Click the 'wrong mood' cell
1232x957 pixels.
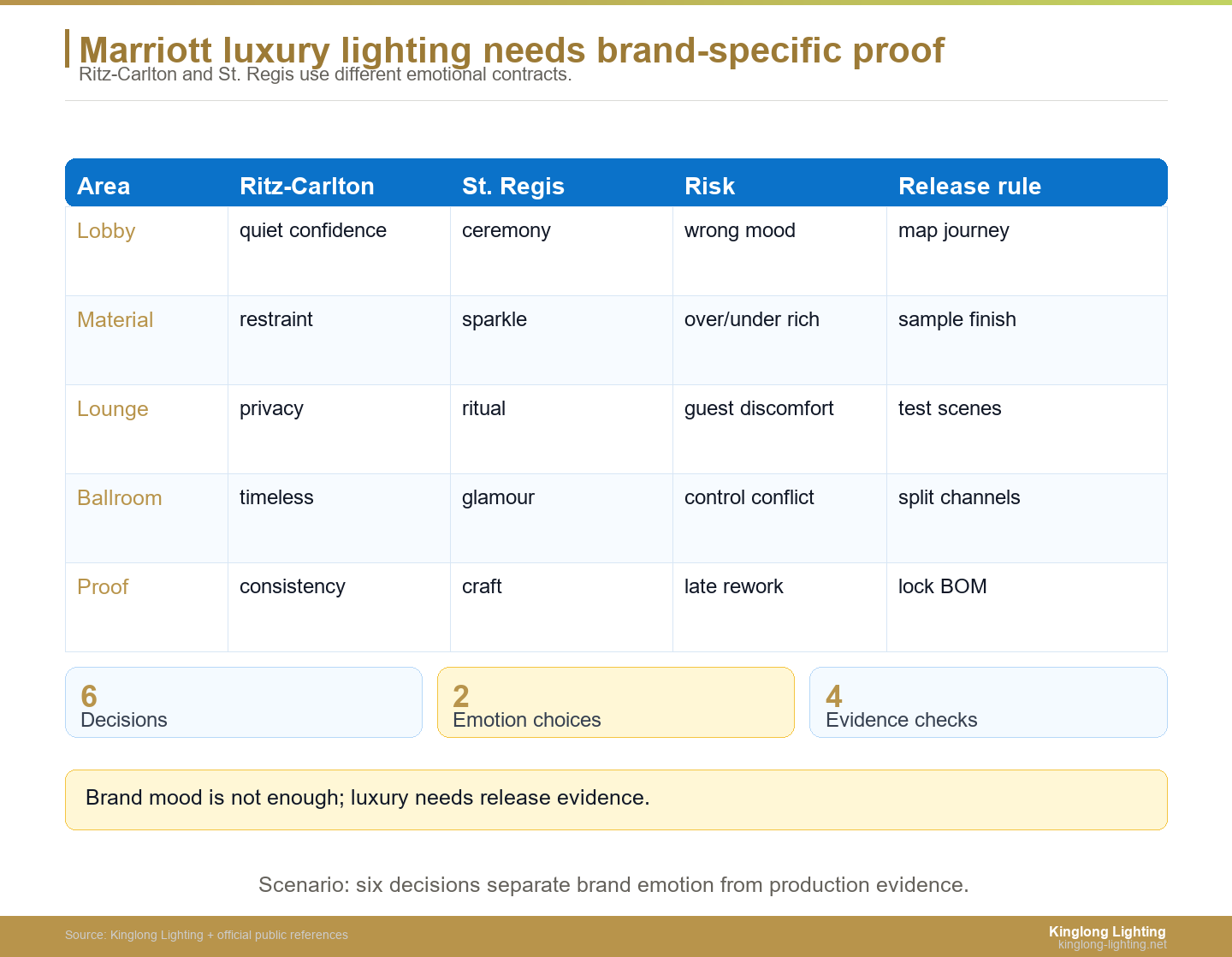(x=779, y=251)
